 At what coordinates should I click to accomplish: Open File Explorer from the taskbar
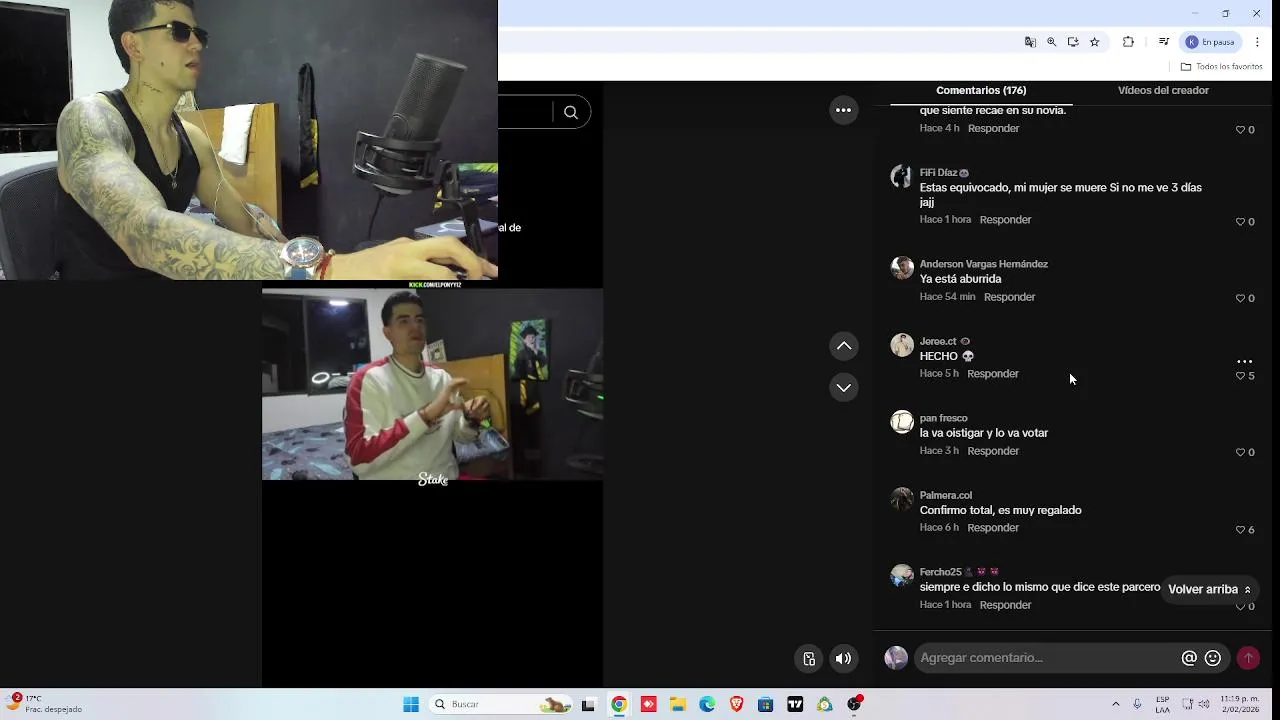pyautogui.click(x=677, y=704)
